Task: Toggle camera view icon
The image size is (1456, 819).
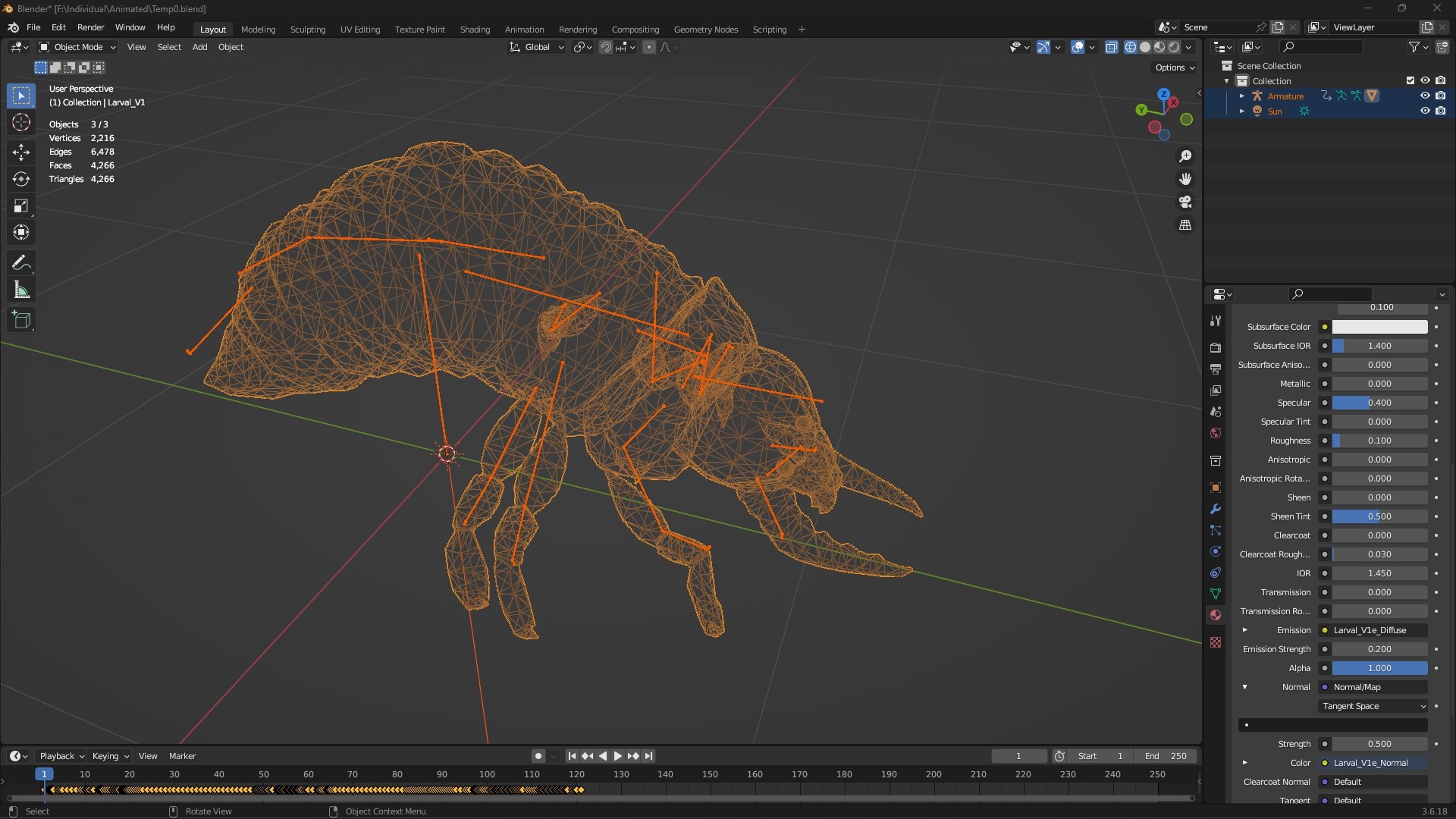Action: (1185, 202)
